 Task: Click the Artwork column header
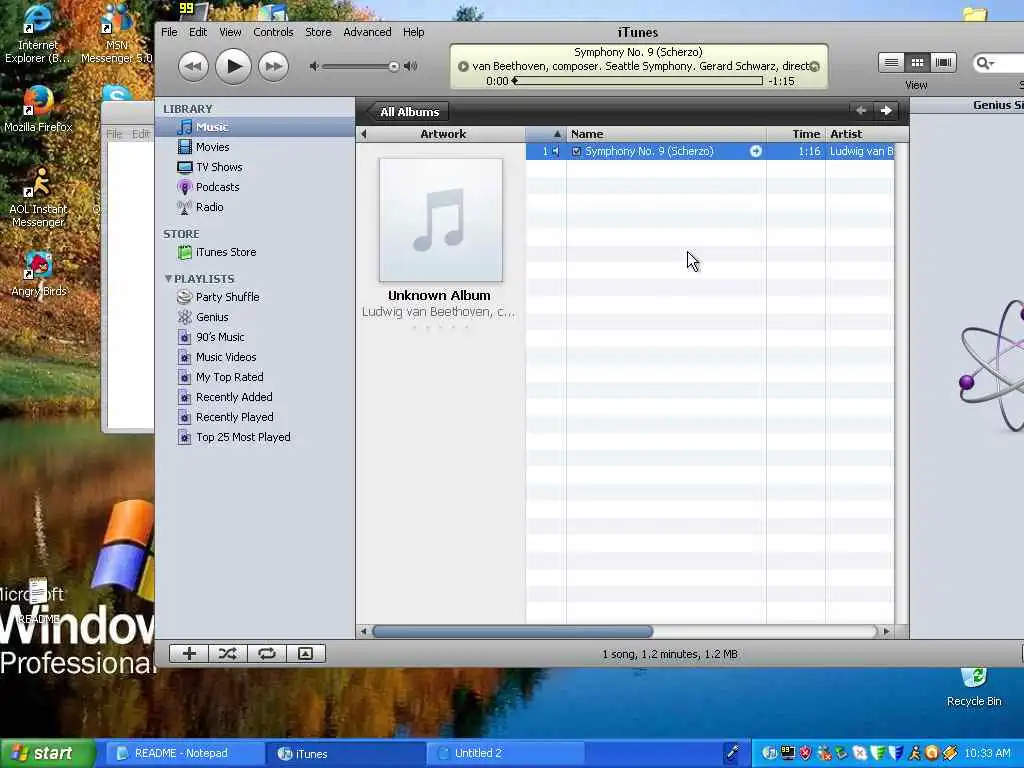pos(443,134)
